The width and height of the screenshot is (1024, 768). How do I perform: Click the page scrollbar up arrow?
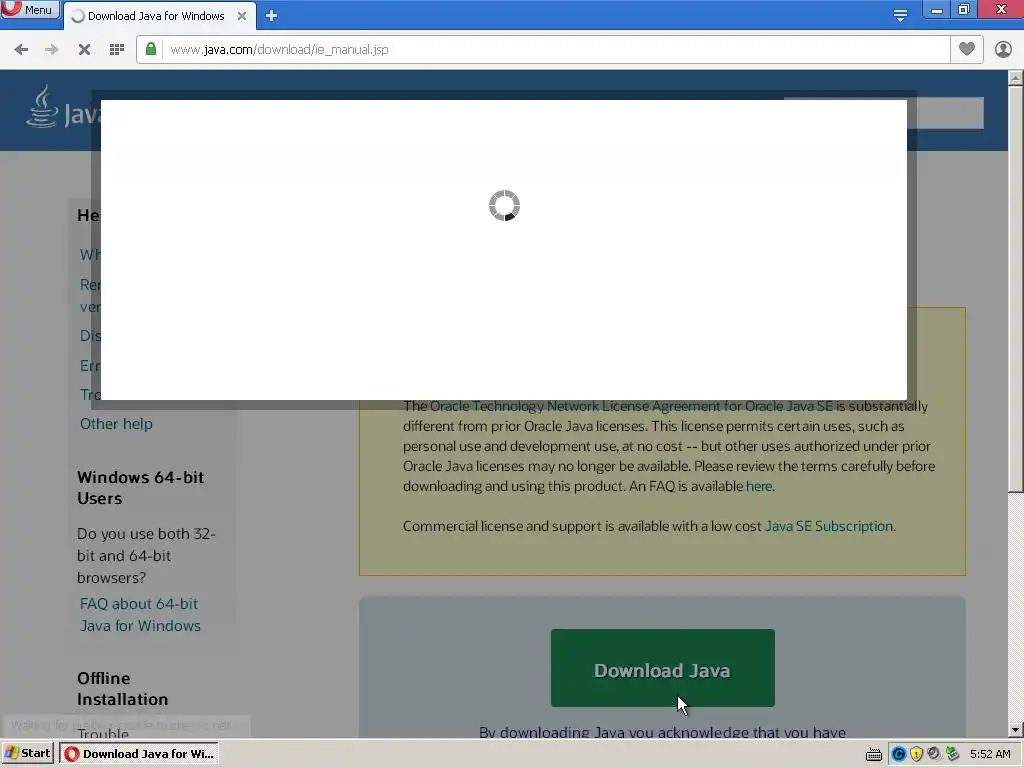[x=1016, y=78]
